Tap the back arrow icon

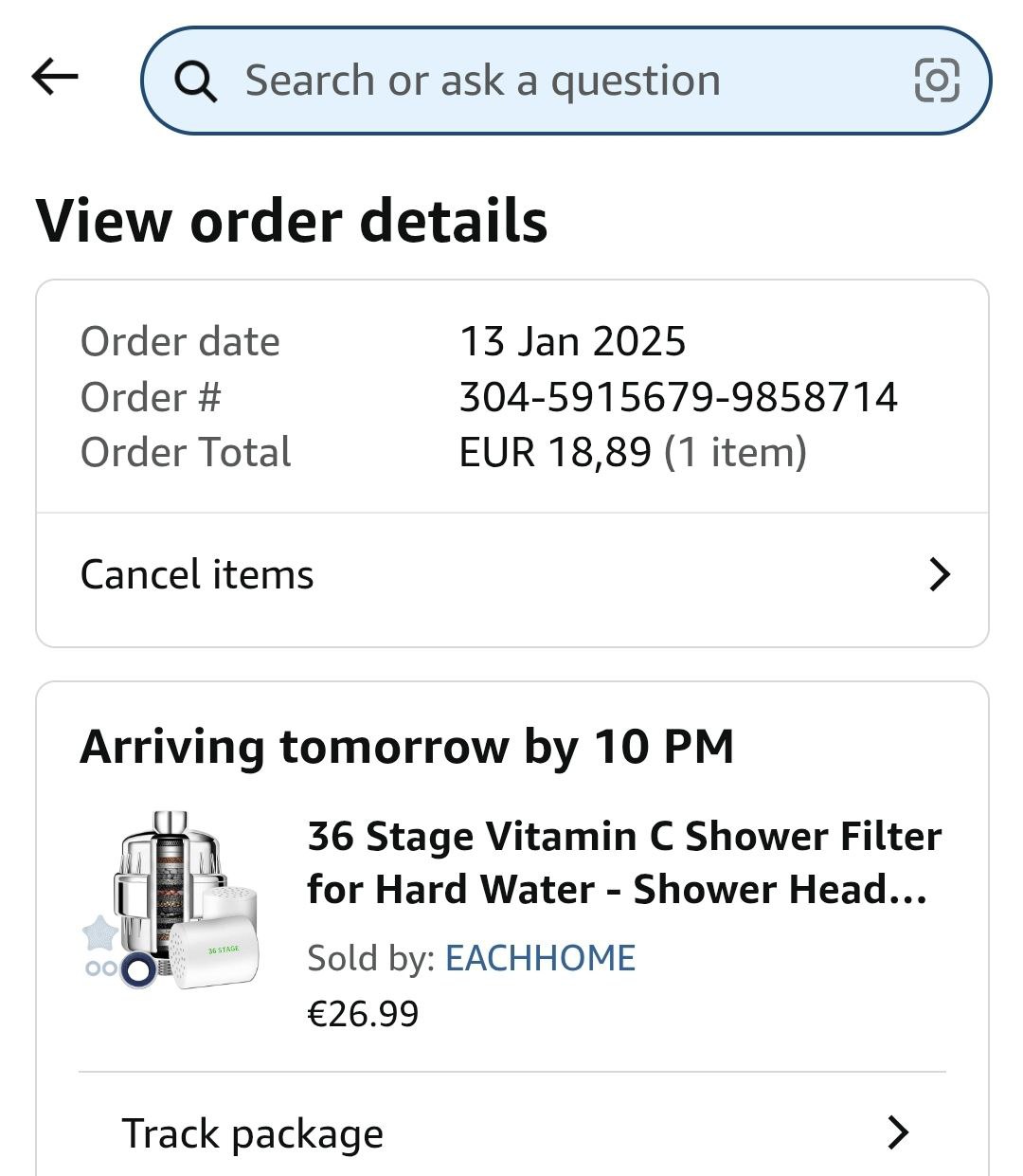[55, 78]
